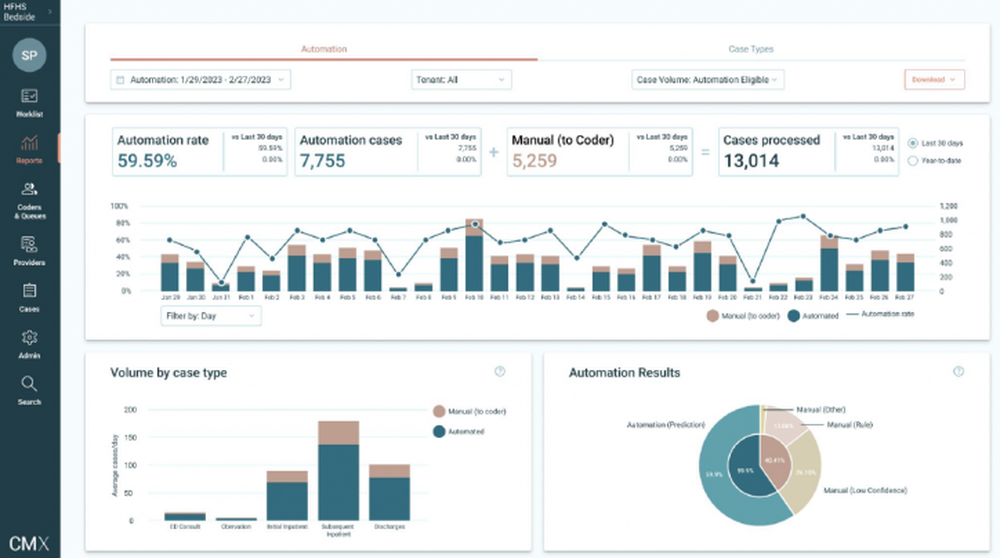The image size is (1000, 558).
Task: Click the SP user avatar
Action: [29, 55]
